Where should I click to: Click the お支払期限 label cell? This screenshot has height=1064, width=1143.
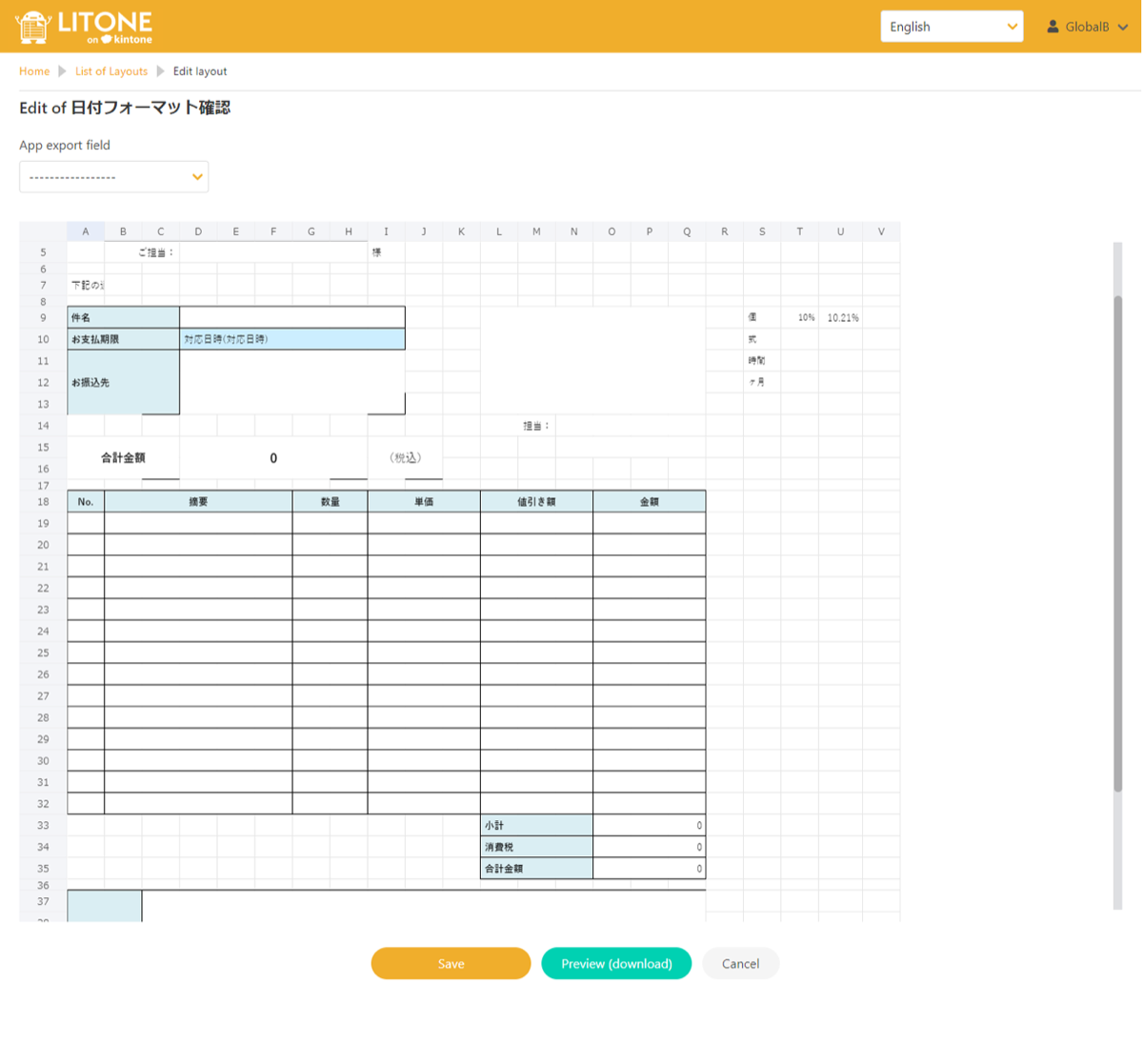[123, 339]
